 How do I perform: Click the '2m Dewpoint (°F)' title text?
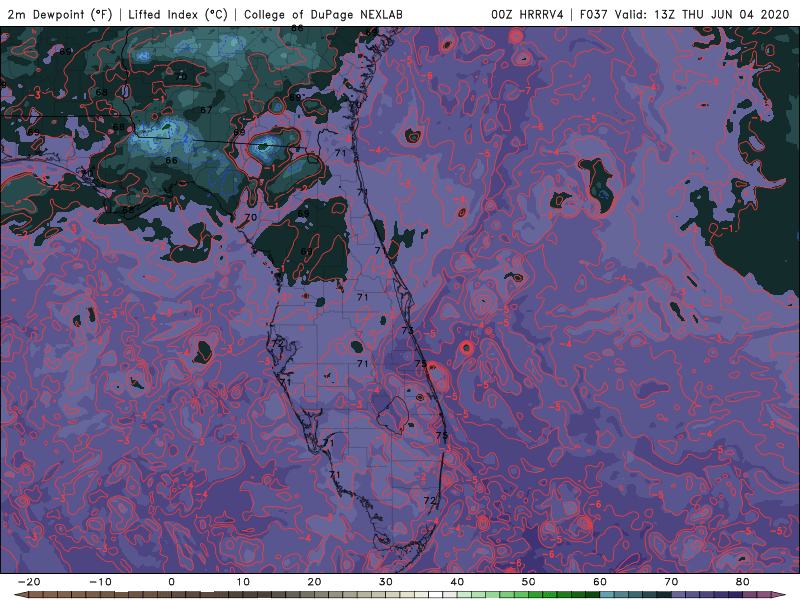(60, 14)
